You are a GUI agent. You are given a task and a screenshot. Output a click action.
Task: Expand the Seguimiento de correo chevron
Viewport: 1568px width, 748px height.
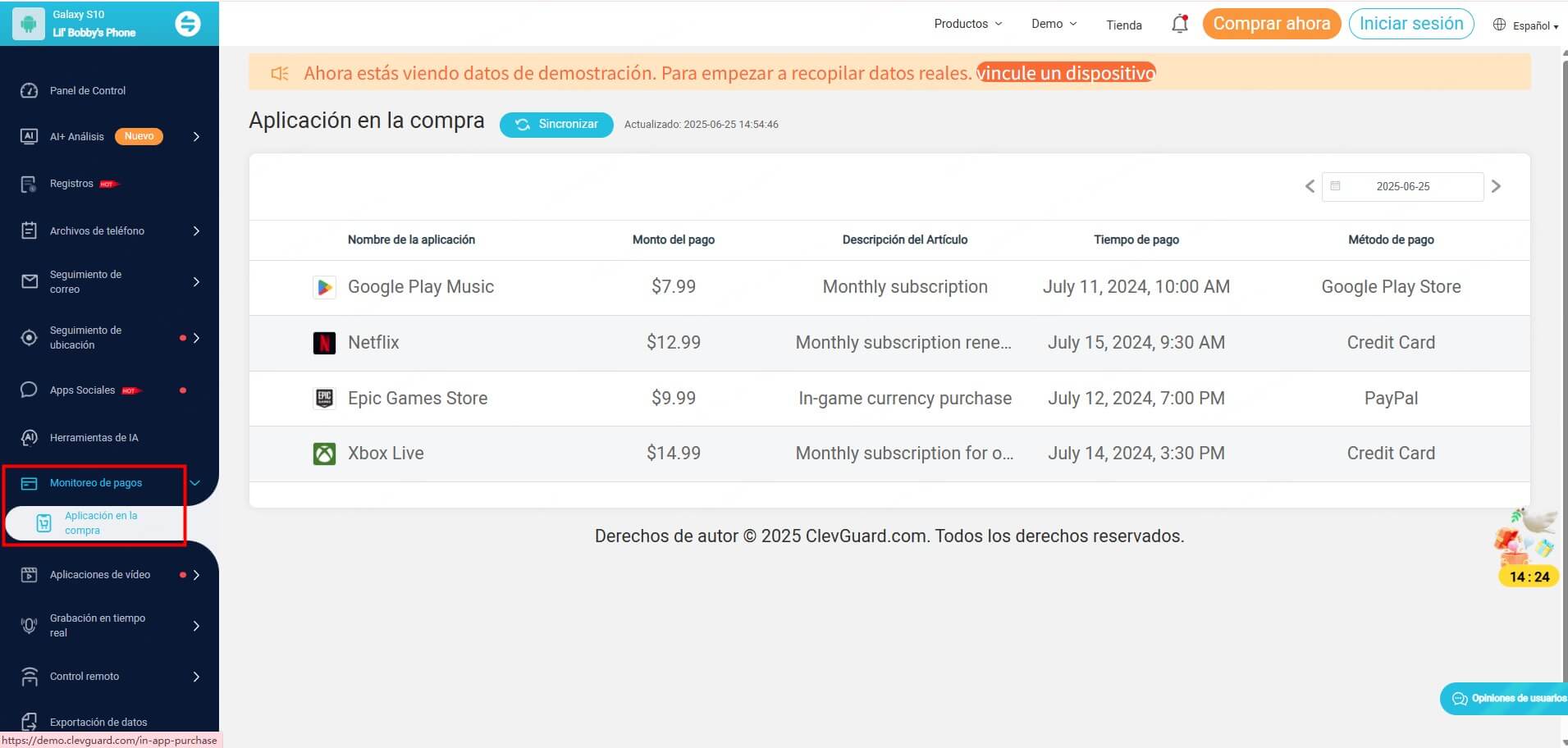pyautogui.click(x=196, y=281)
